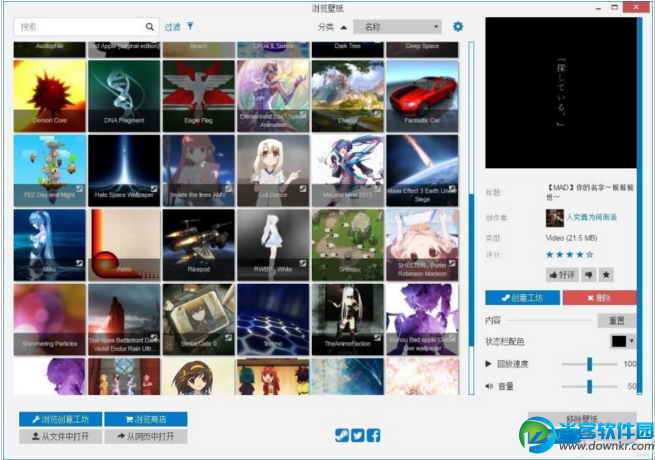655x460 pixels.
Task: Select the Inside the lines AMV wallpaper
Action: [198, 170]
